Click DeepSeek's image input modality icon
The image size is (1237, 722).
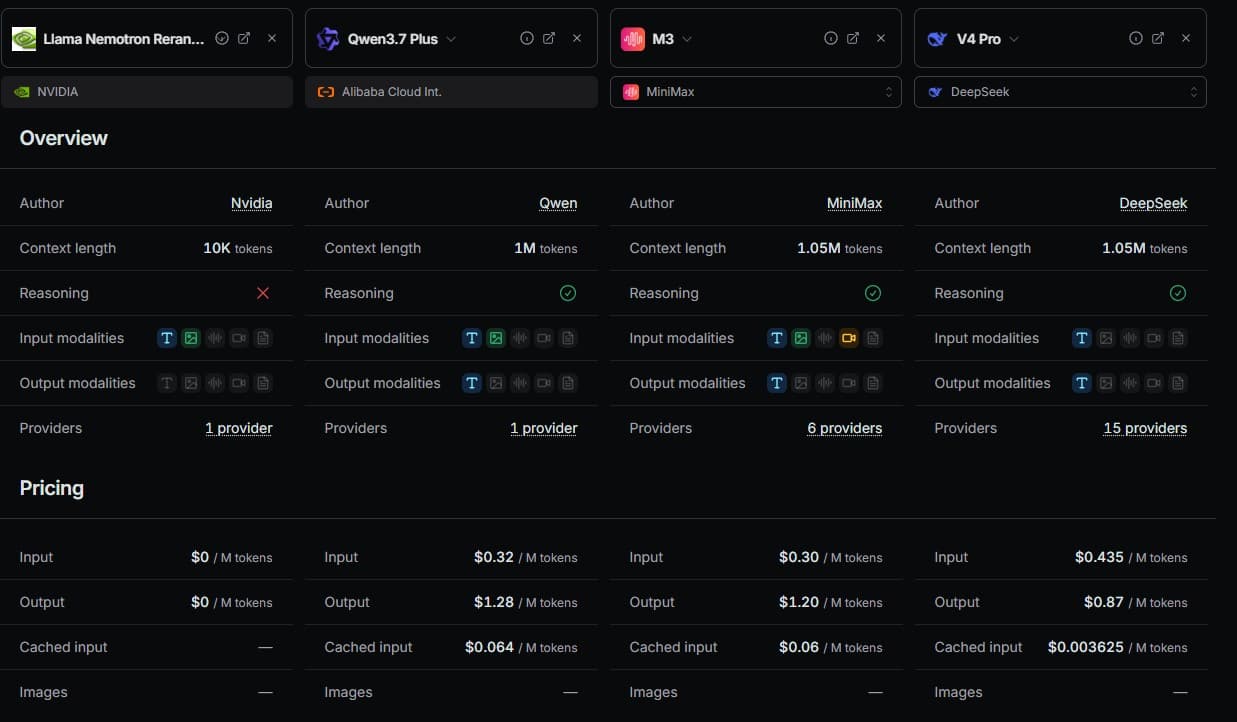pos(1106,338)
